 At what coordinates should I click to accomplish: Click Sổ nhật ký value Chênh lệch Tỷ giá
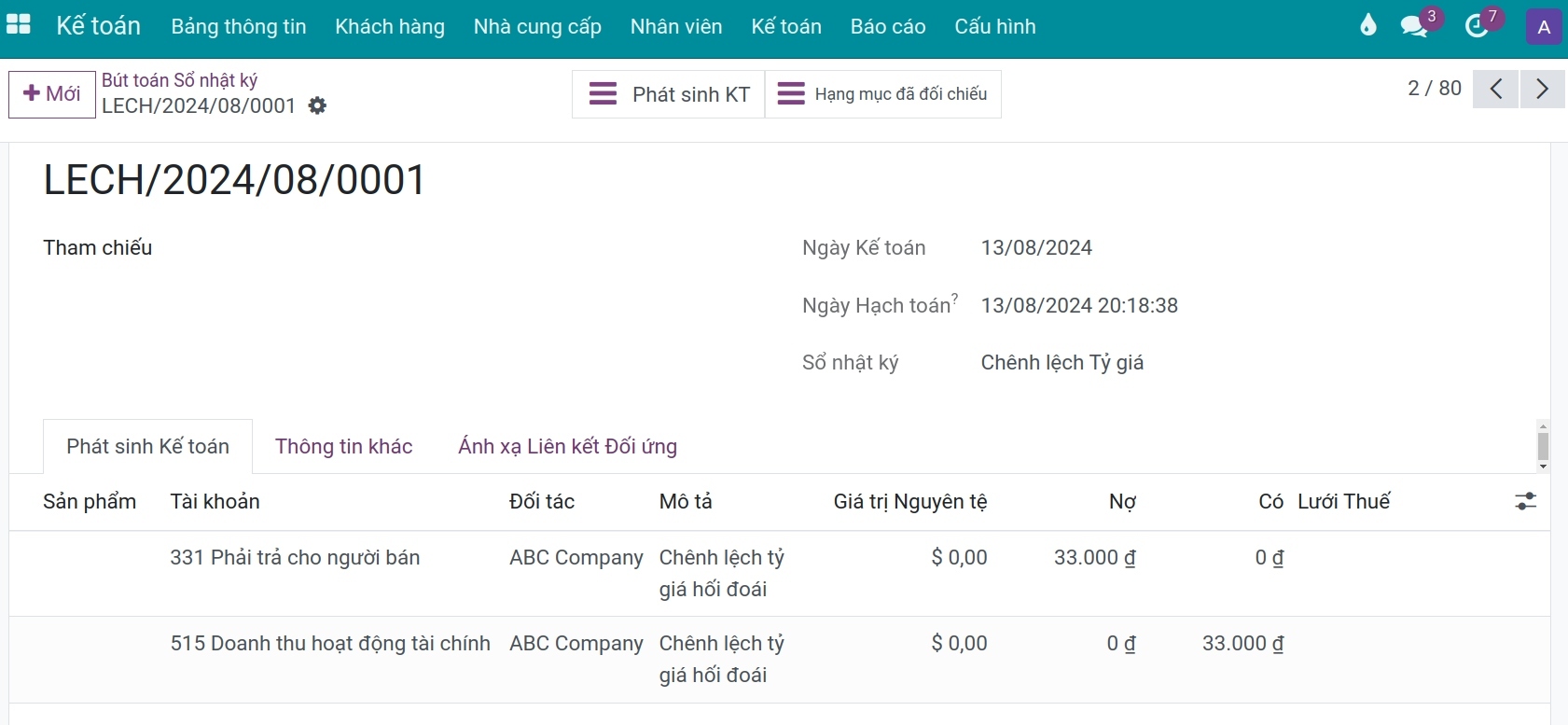pos(1062,362)
